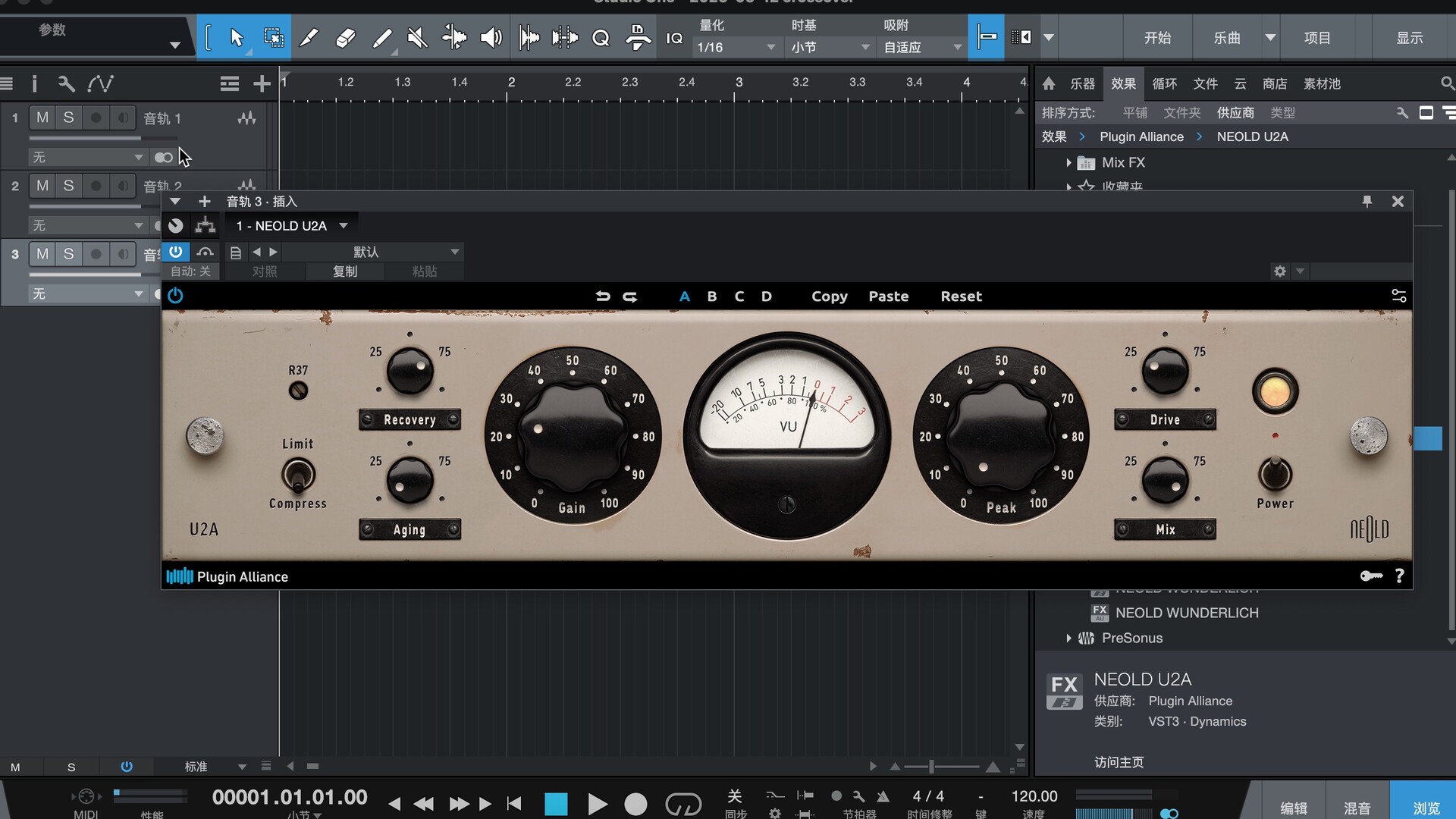Pin the plugin window with pin icon
The height and width of the screenshot is (819, 1456).
1367,202
